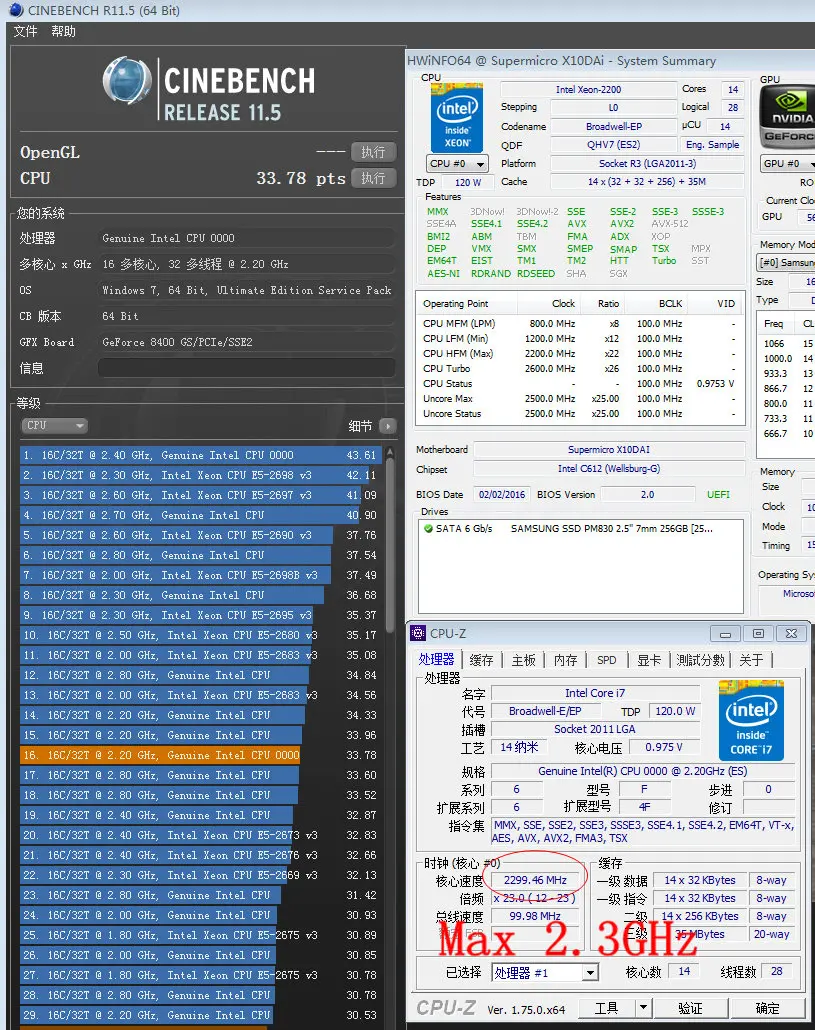This screenshot has width=815, height=1030.
Task: Open the 处理器 #1 selection dropdown in CPU-Z
Action: pyautogui.click(x=544, y=972)
